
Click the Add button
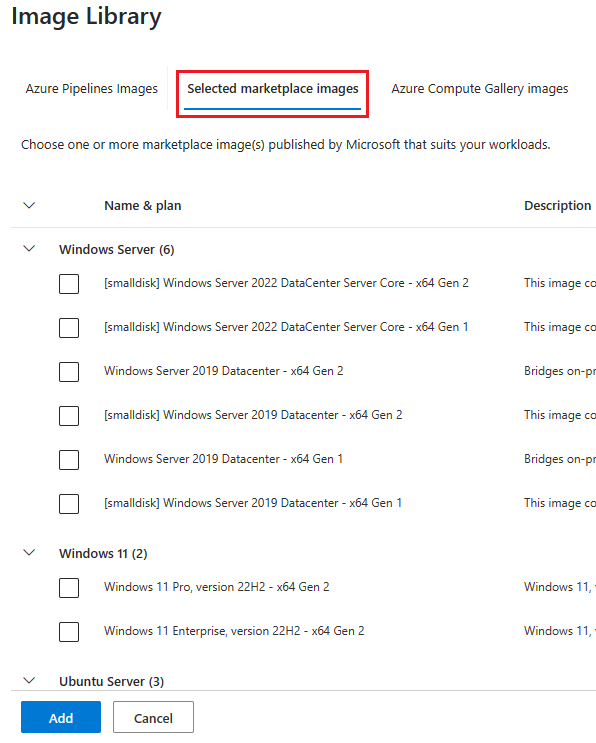coord(61,717)
